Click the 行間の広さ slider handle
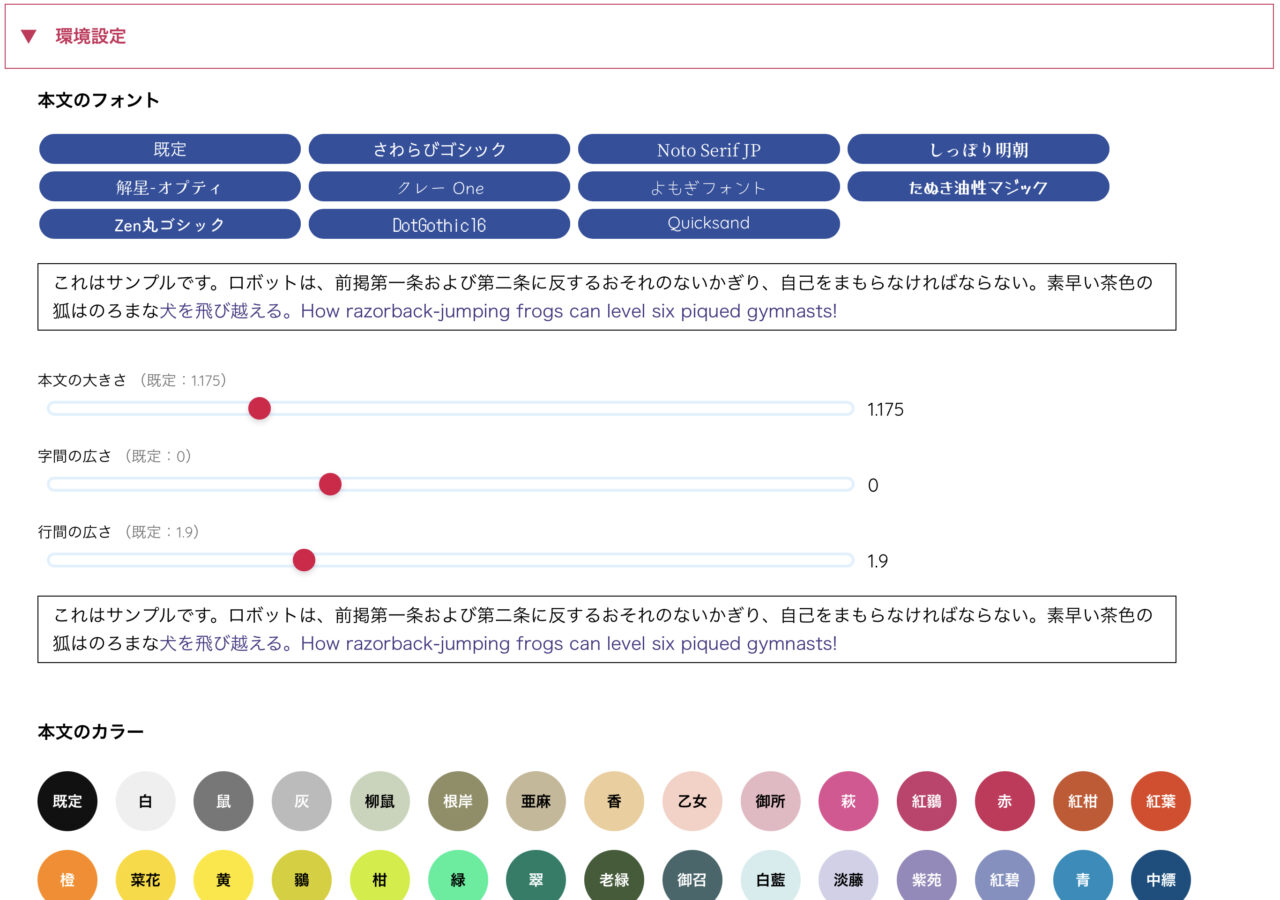Image resolution: width=1280 pixels, height=900 pixels. point(304,561)
